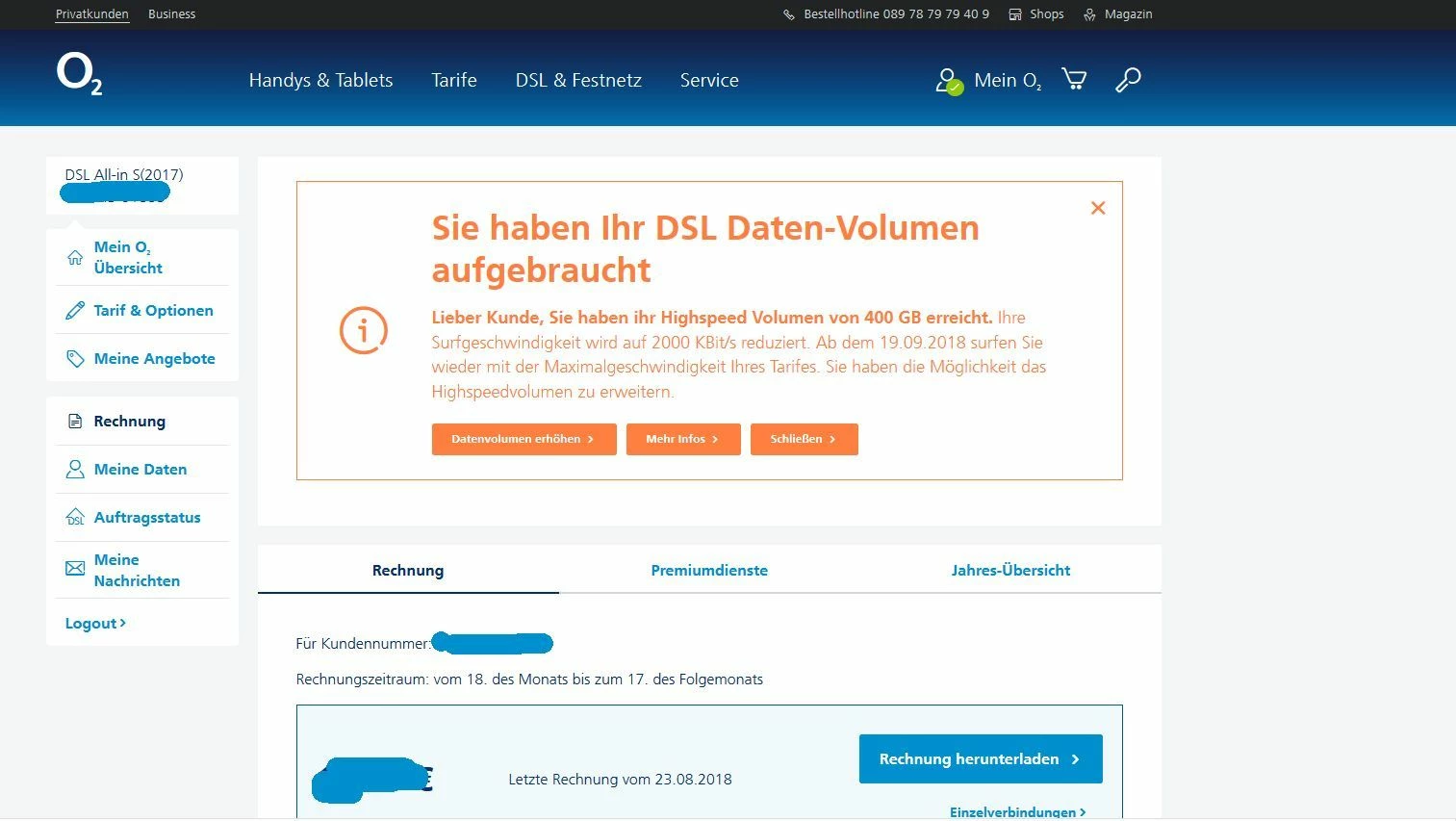This screenshot has height=821, width=1456.
Task: Click the 'Letzte Rechnung vom 23.08.2018' text
Action: pyautogui.click(x=620, y=780)
